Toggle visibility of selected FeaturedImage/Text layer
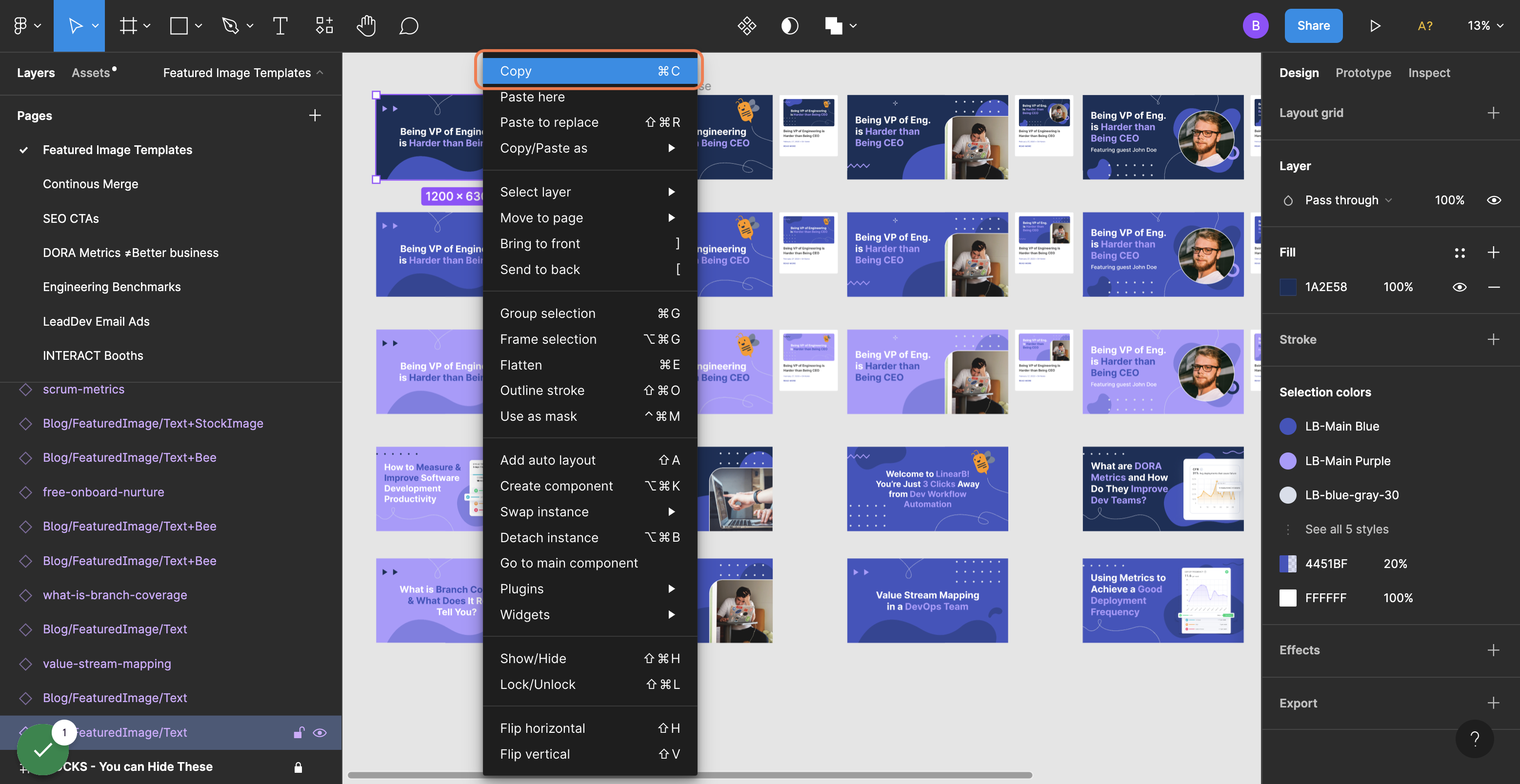1520x784 pixels. click(320, 732)
